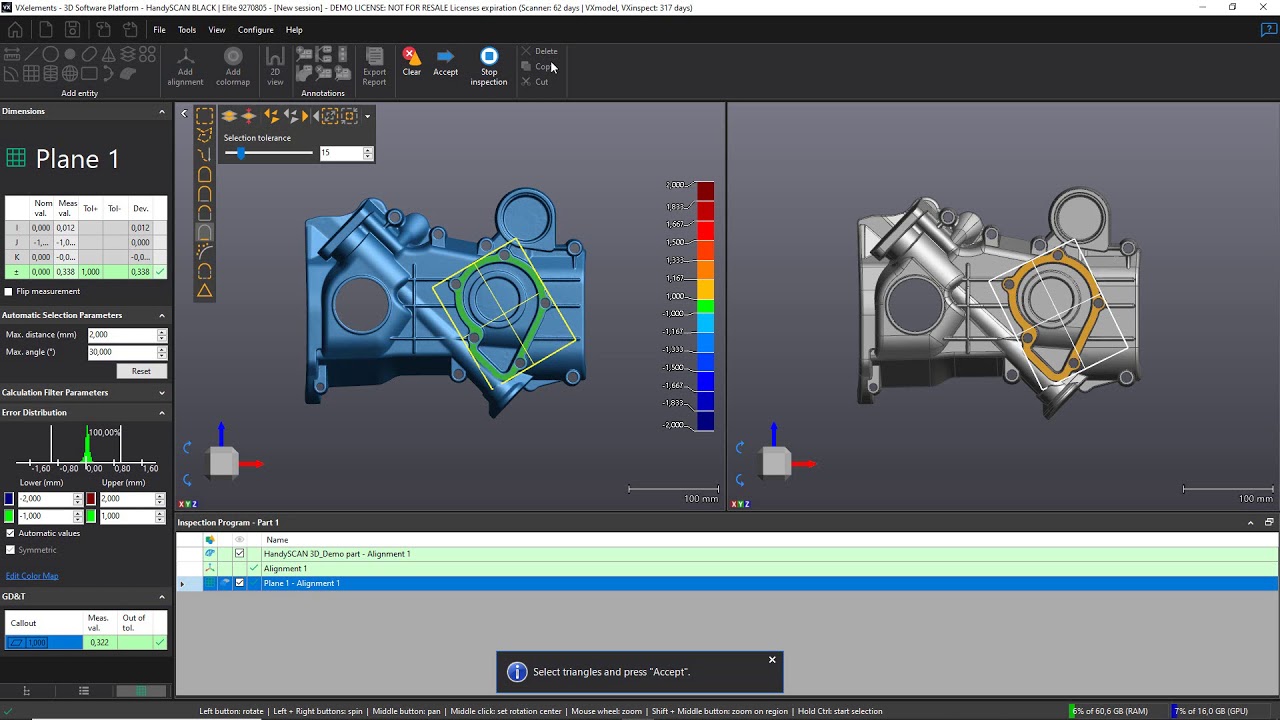Click the Edit Color Map link

point(32,575)
